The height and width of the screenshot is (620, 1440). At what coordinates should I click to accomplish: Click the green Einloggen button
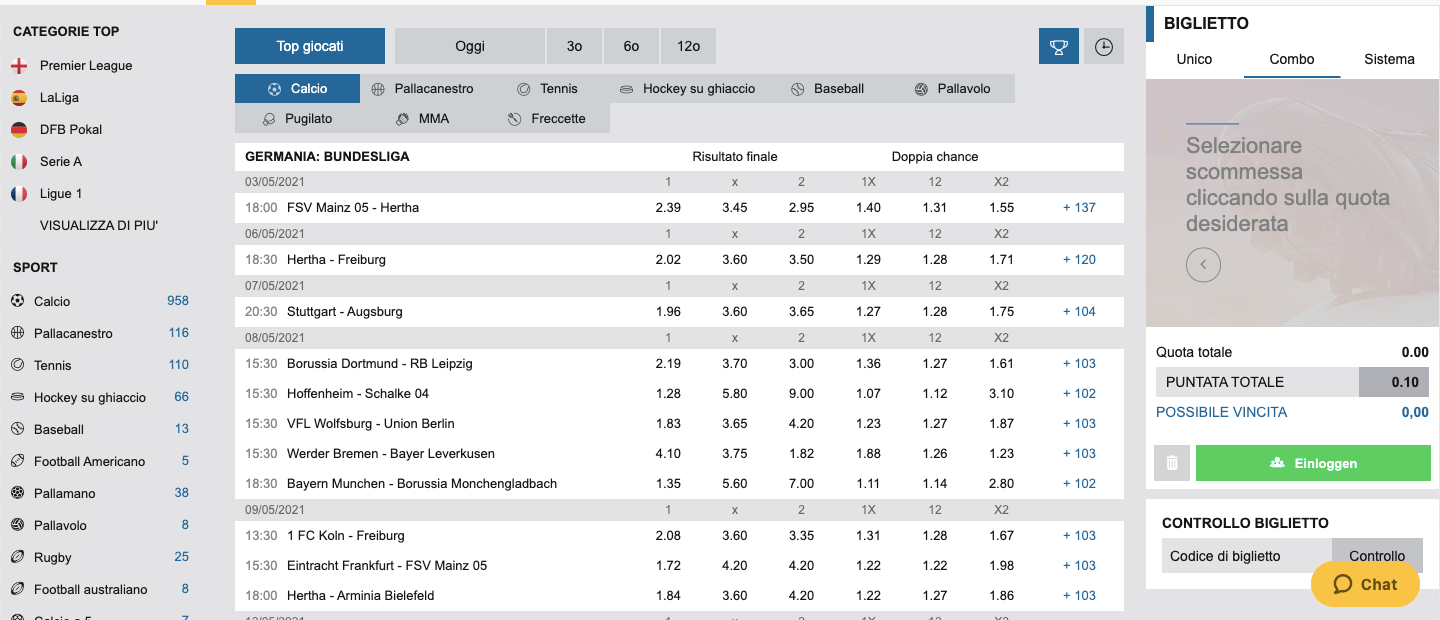click(1313, 464)
